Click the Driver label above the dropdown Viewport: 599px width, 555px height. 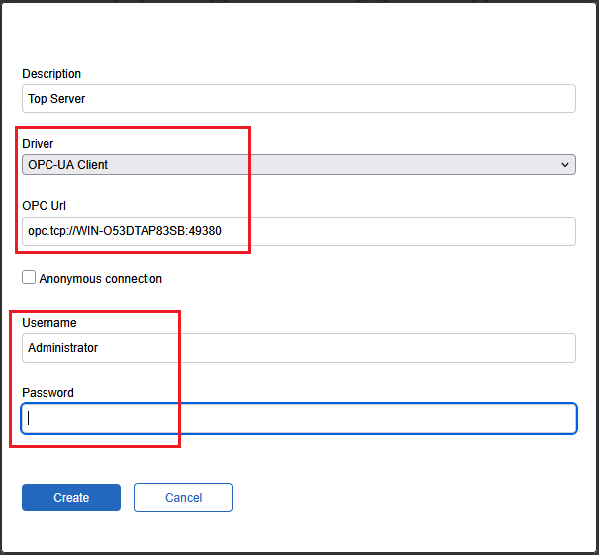coord(37,144)
